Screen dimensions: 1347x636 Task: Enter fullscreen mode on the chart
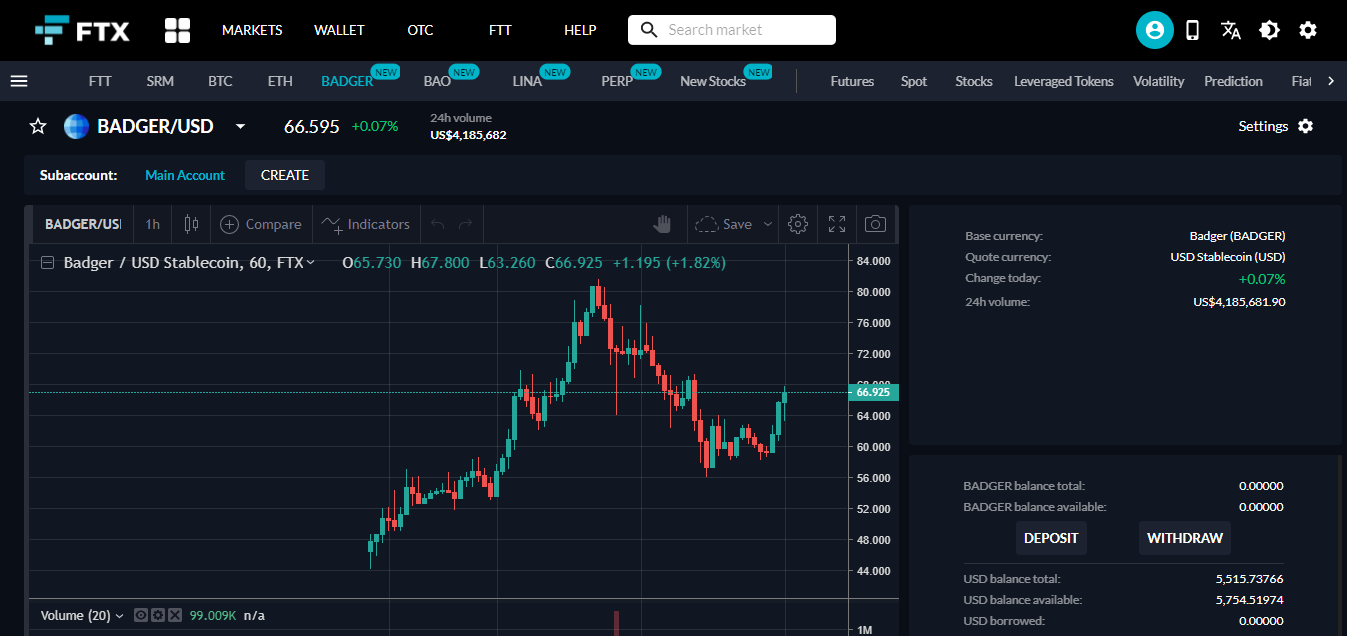tap(837, 224)
